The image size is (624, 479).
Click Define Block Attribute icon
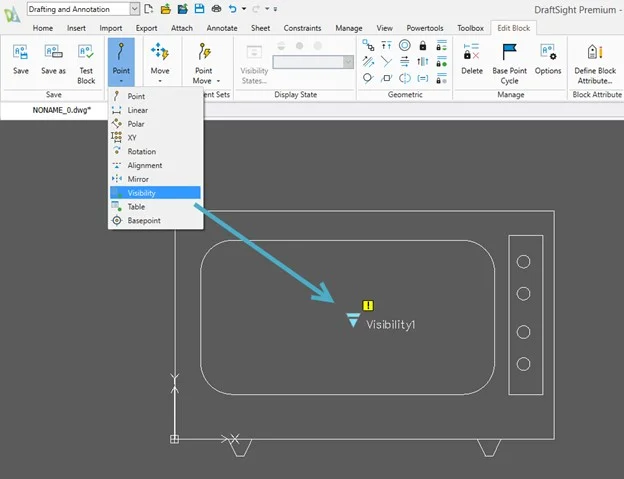point(595,52)
